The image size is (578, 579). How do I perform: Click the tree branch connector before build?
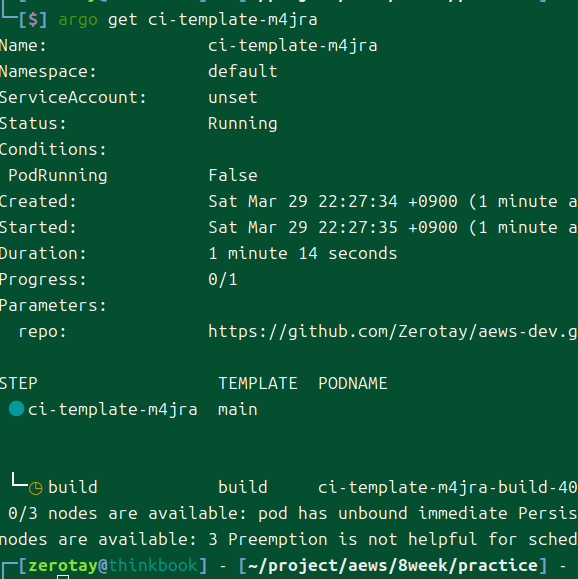pos(19,479)
